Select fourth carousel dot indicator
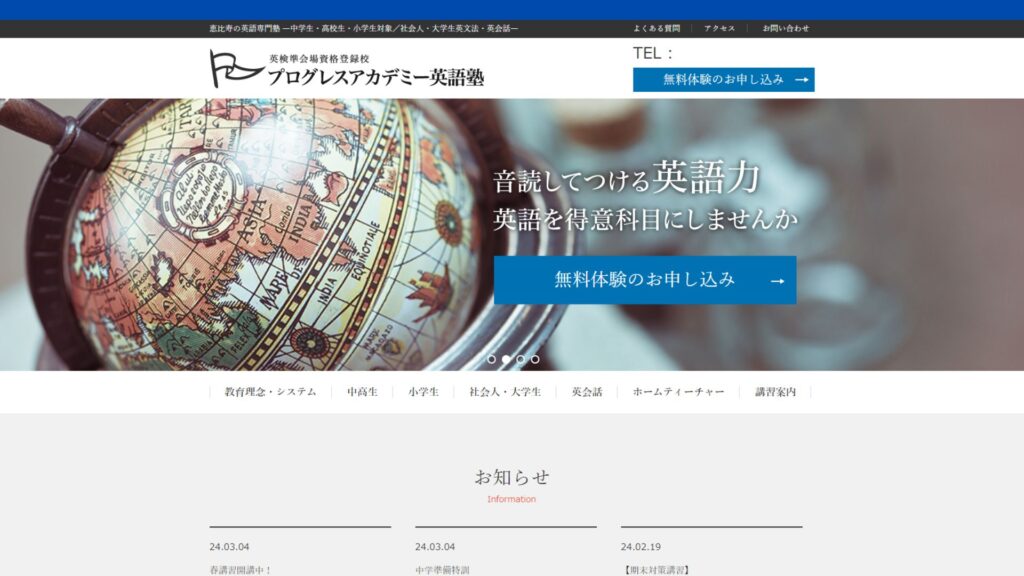This screenshot has width=1024, height=576. [535, 359]
